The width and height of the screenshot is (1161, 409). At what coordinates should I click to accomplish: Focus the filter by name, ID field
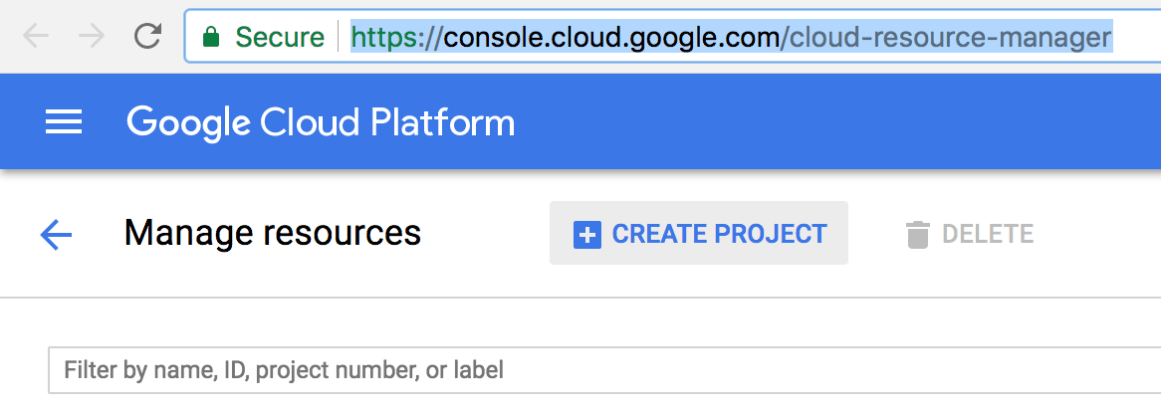click(600, 370)
